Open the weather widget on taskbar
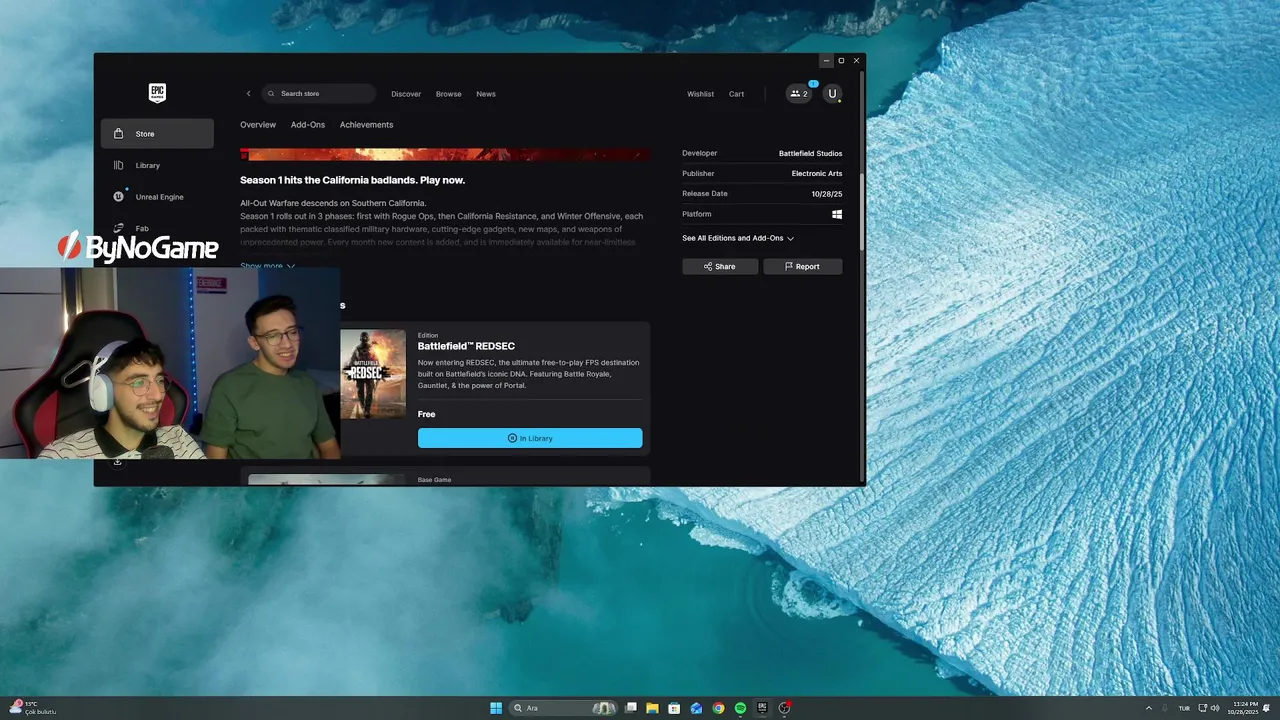Image resolution: width=1280 pixels, height=720 pixels. click(x=33, y=708)
